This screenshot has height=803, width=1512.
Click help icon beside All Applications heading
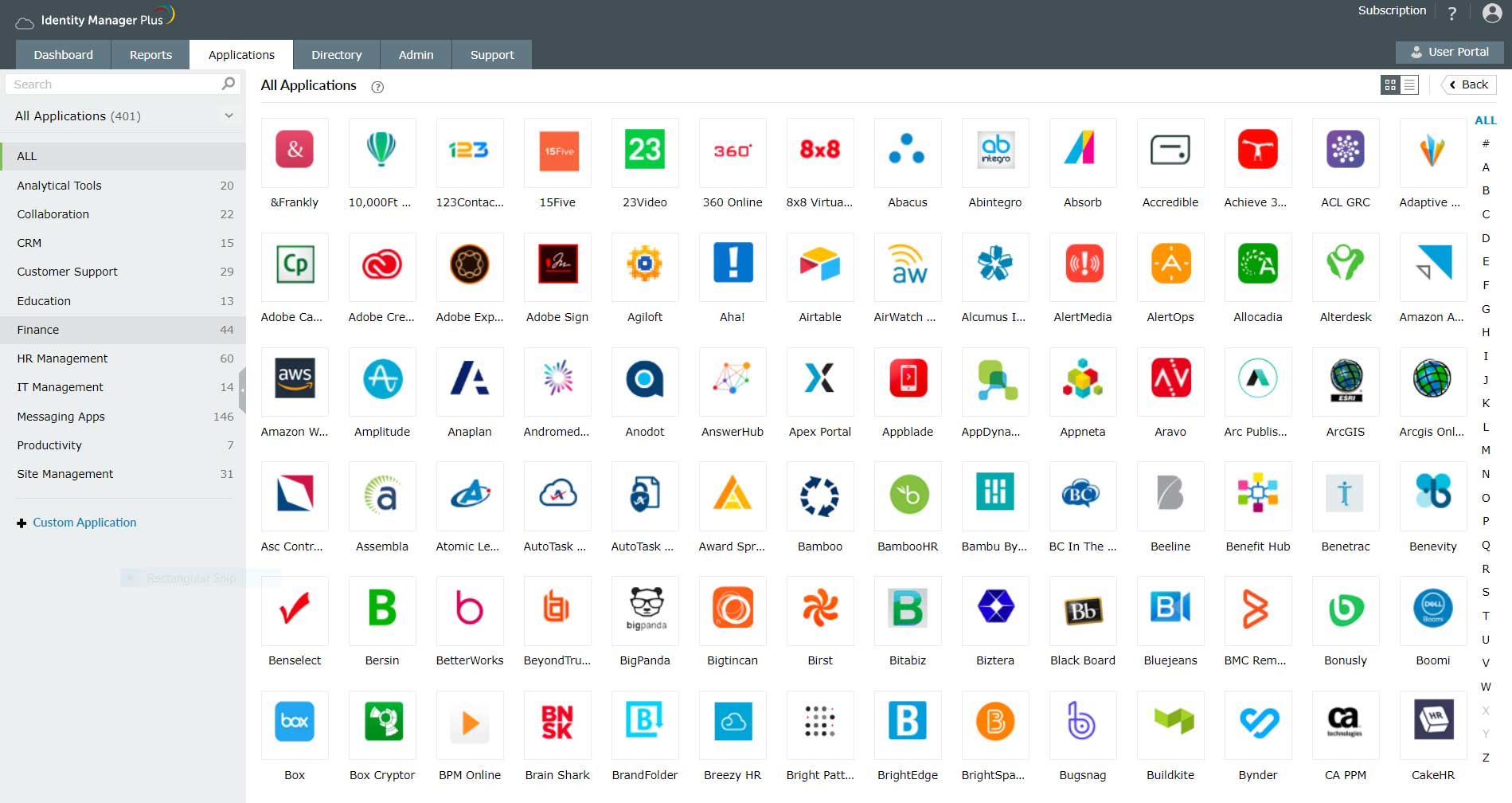pyautogui.click(x=377, y=87)
